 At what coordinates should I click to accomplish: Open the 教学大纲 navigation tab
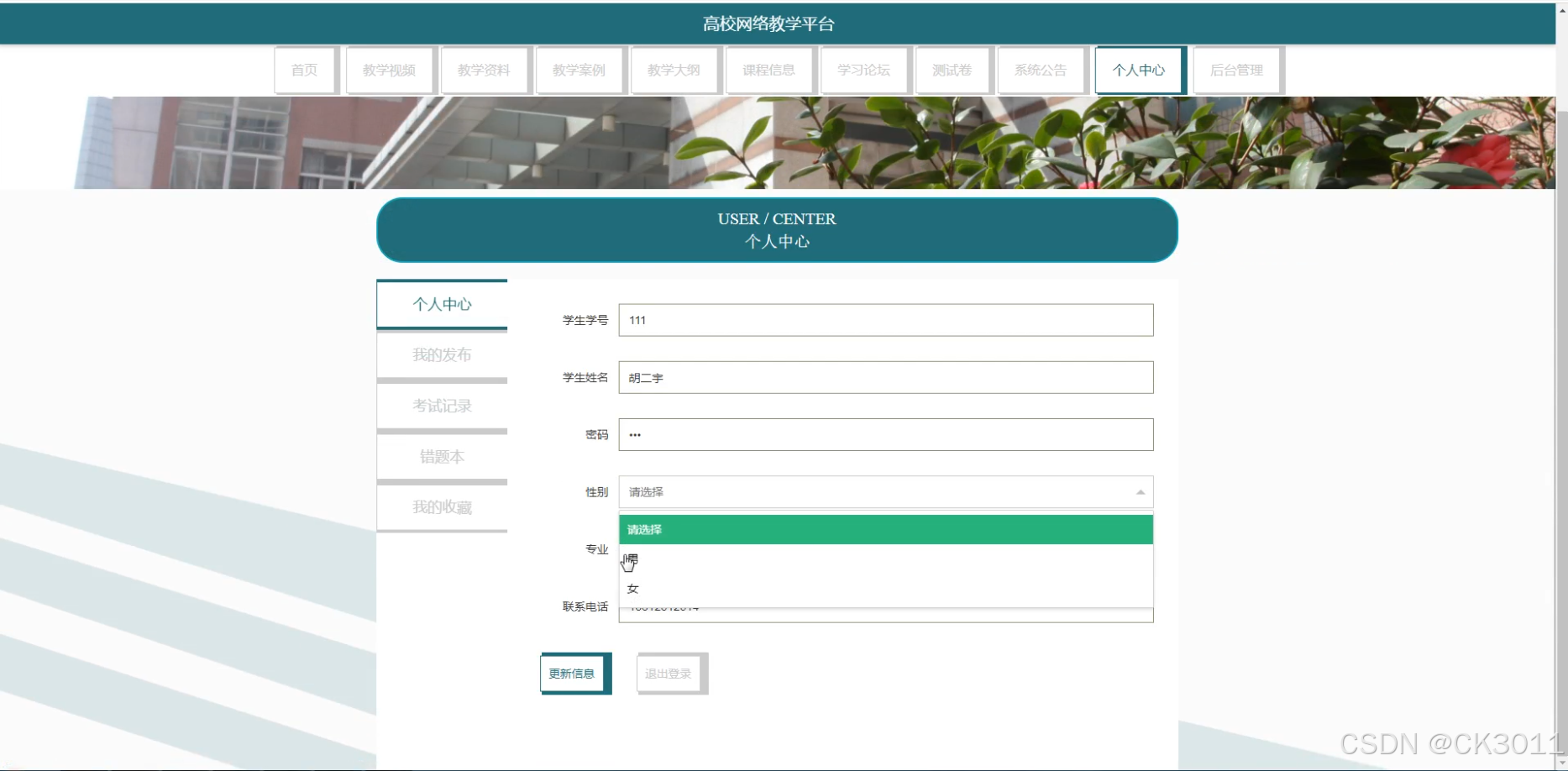(x=674, y=70)
